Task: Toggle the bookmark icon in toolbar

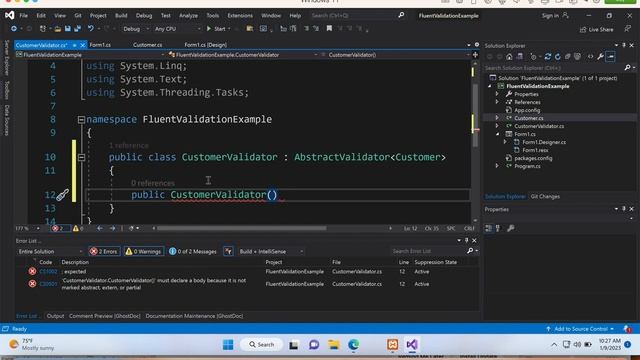Action: (329, 29)
